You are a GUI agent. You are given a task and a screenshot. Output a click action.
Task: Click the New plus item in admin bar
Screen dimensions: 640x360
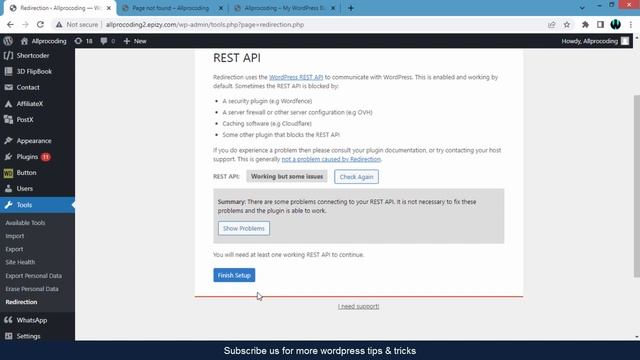(135, 41)
